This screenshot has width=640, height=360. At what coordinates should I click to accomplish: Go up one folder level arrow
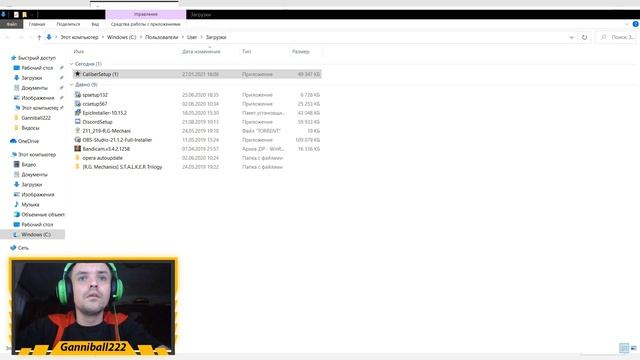(39, 38)
